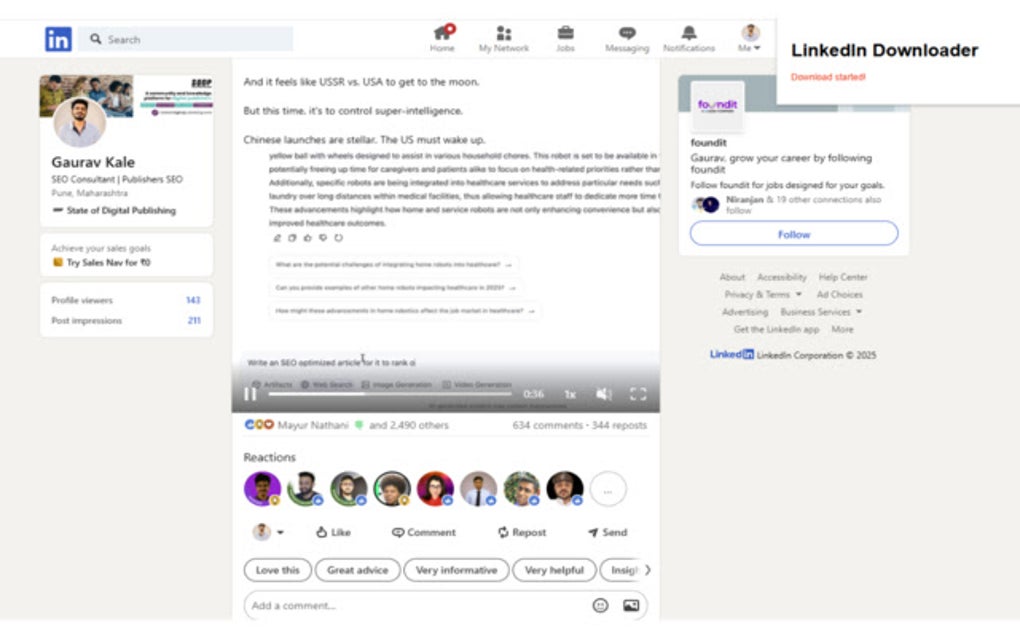
Task: Expand the Privacy & Terms menu
Action: point(758,294)
